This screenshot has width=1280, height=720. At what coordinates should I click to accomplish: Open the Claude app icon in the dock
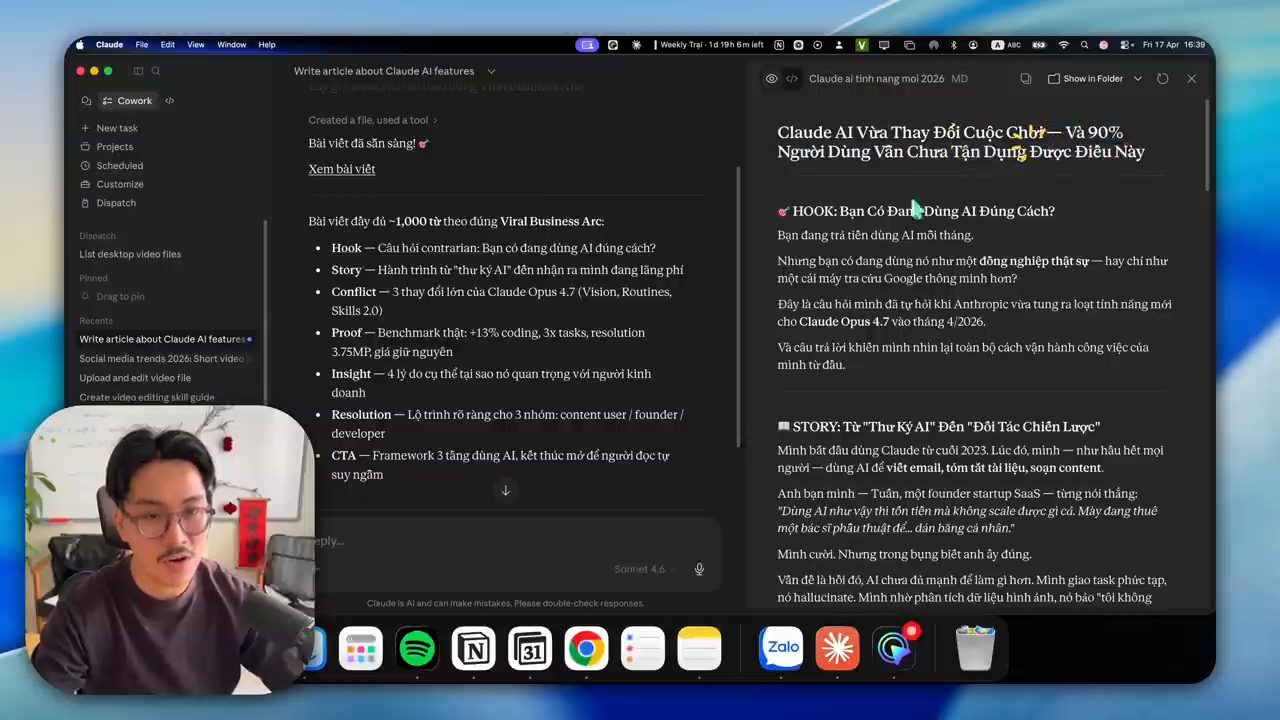tap(837, 649)
